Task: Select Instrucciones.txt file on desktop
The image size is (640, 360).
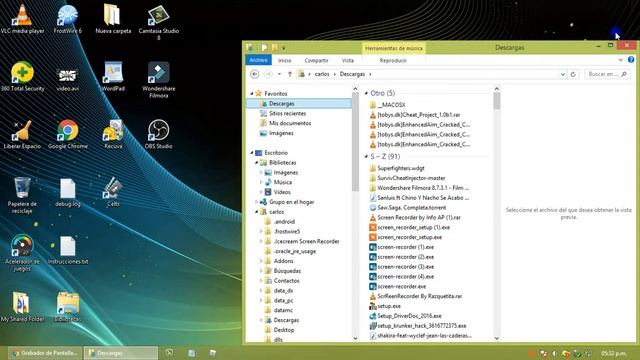Action: 68,250
